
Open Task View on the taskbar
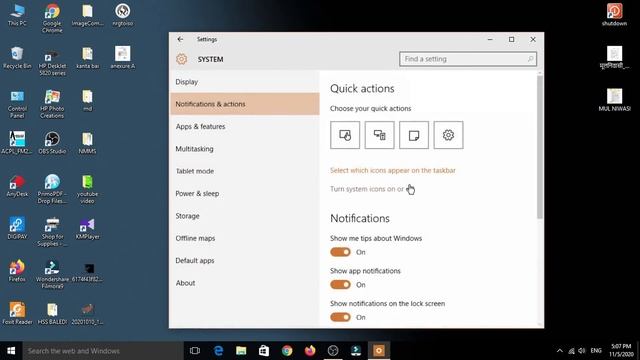[195, 351]
